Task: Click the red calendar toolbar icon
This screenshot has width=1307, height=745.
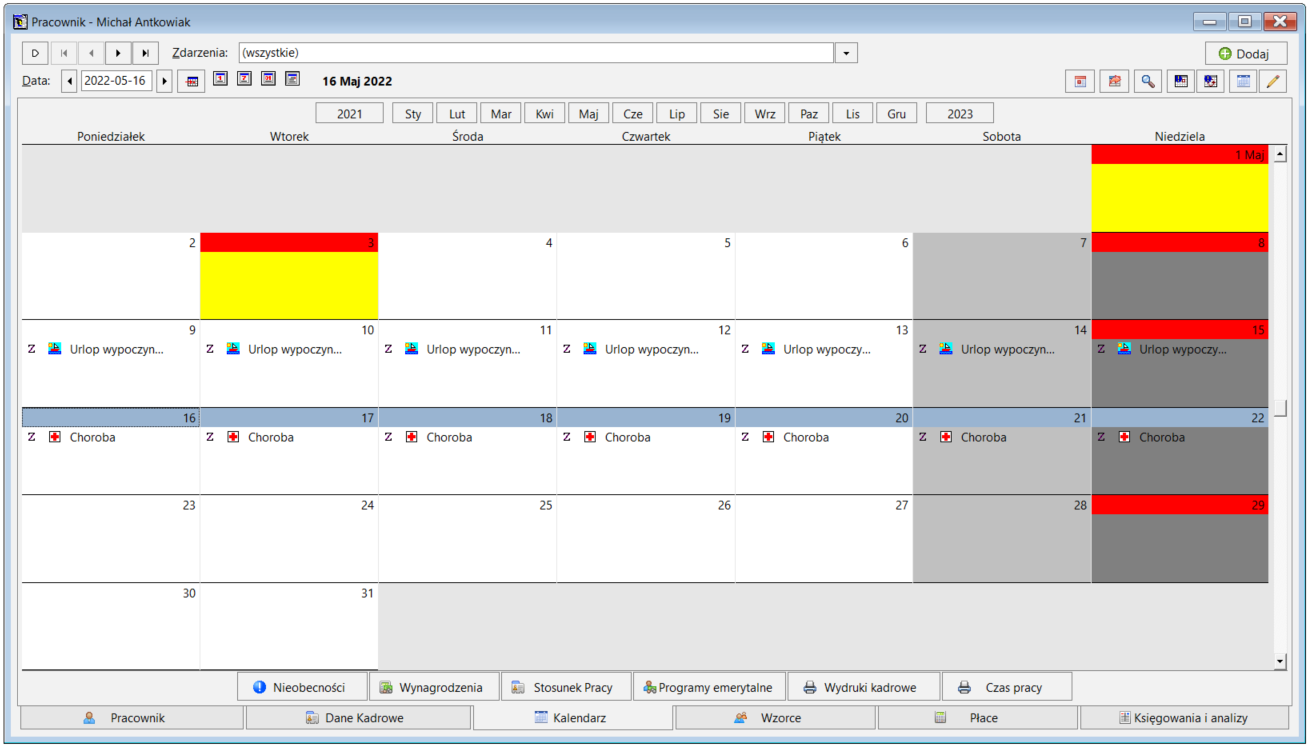Action: (1080, 82)
